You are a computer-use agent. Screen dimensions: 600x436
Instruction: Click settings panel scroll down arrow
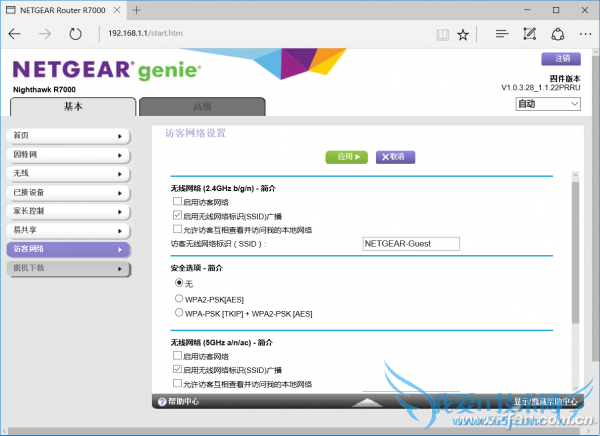point(575,388)
